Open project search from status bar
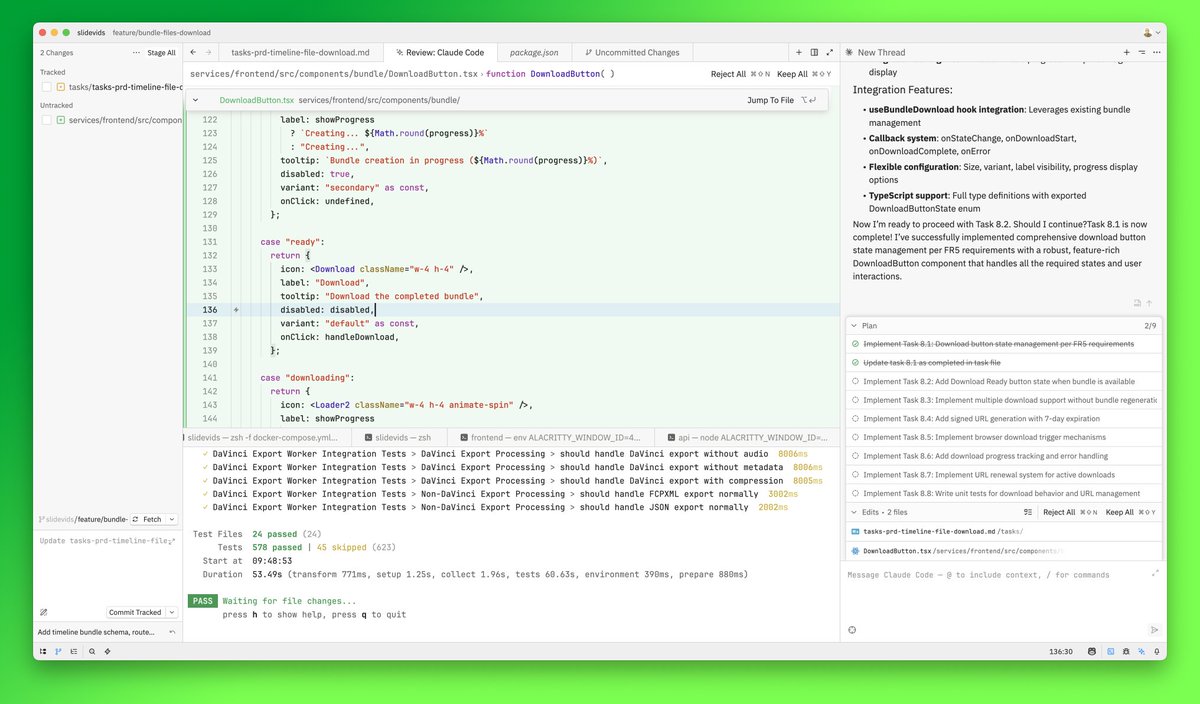 point(92,651)
